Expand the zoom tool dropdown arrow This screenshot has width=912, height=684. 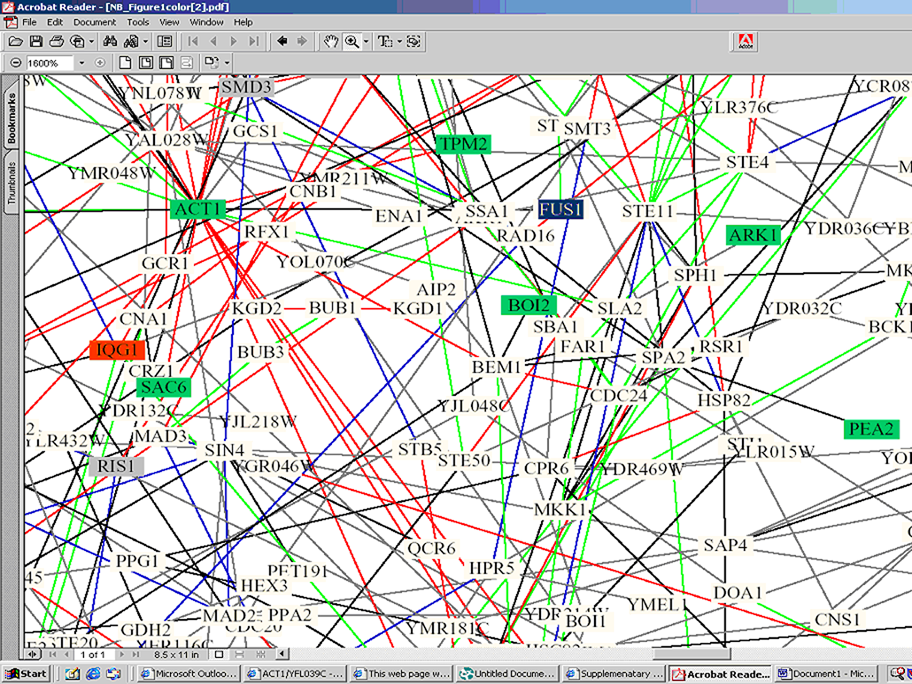tap(365, 42)
